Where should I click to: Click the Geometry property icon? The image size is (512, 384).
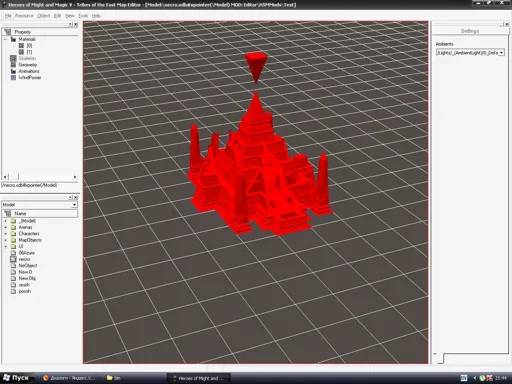[x=13, y=65]
